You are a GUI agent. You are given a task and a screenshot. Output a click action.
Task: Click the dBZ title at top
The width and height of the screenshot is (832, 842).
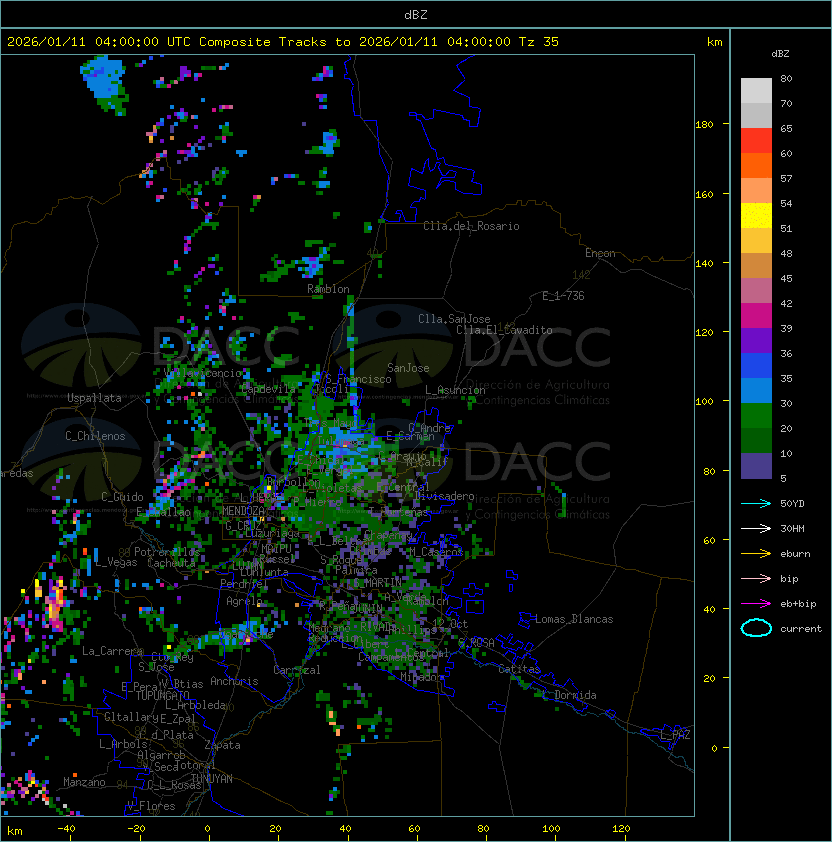(416, 15)
